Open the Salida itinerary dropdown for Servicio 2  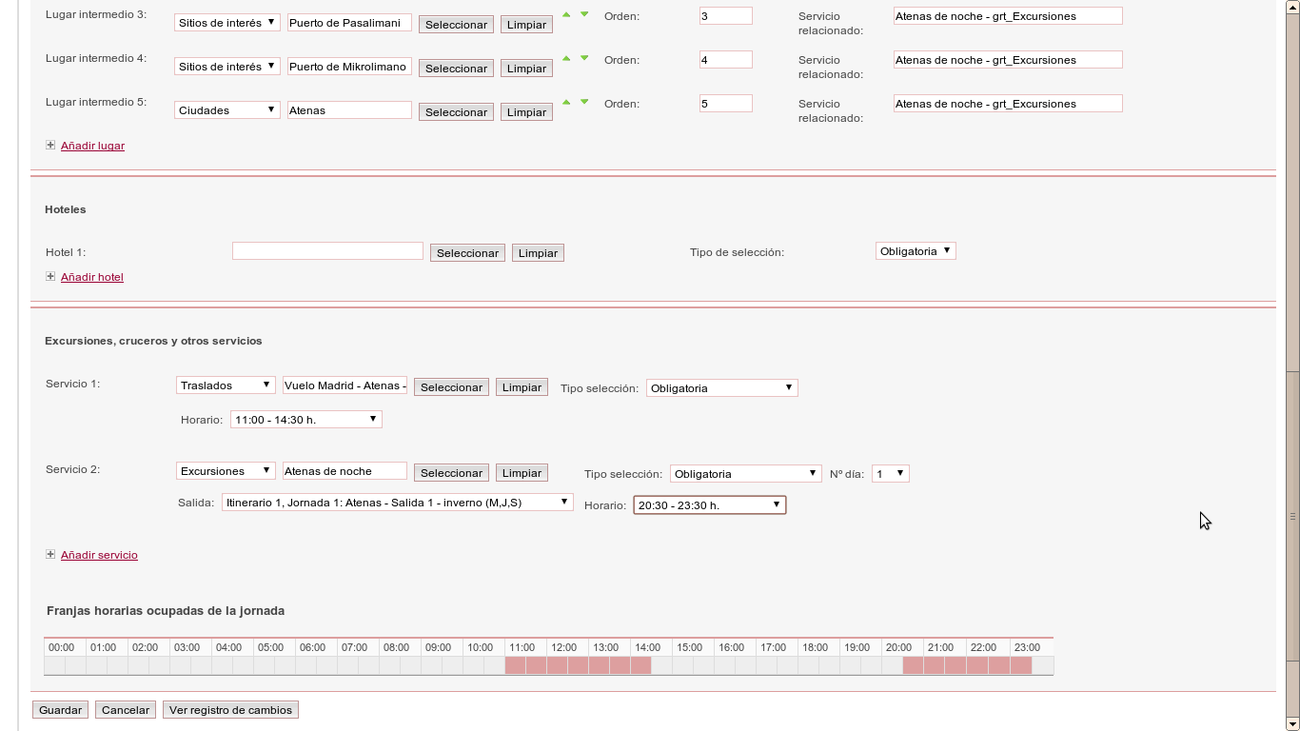point(397,502)
